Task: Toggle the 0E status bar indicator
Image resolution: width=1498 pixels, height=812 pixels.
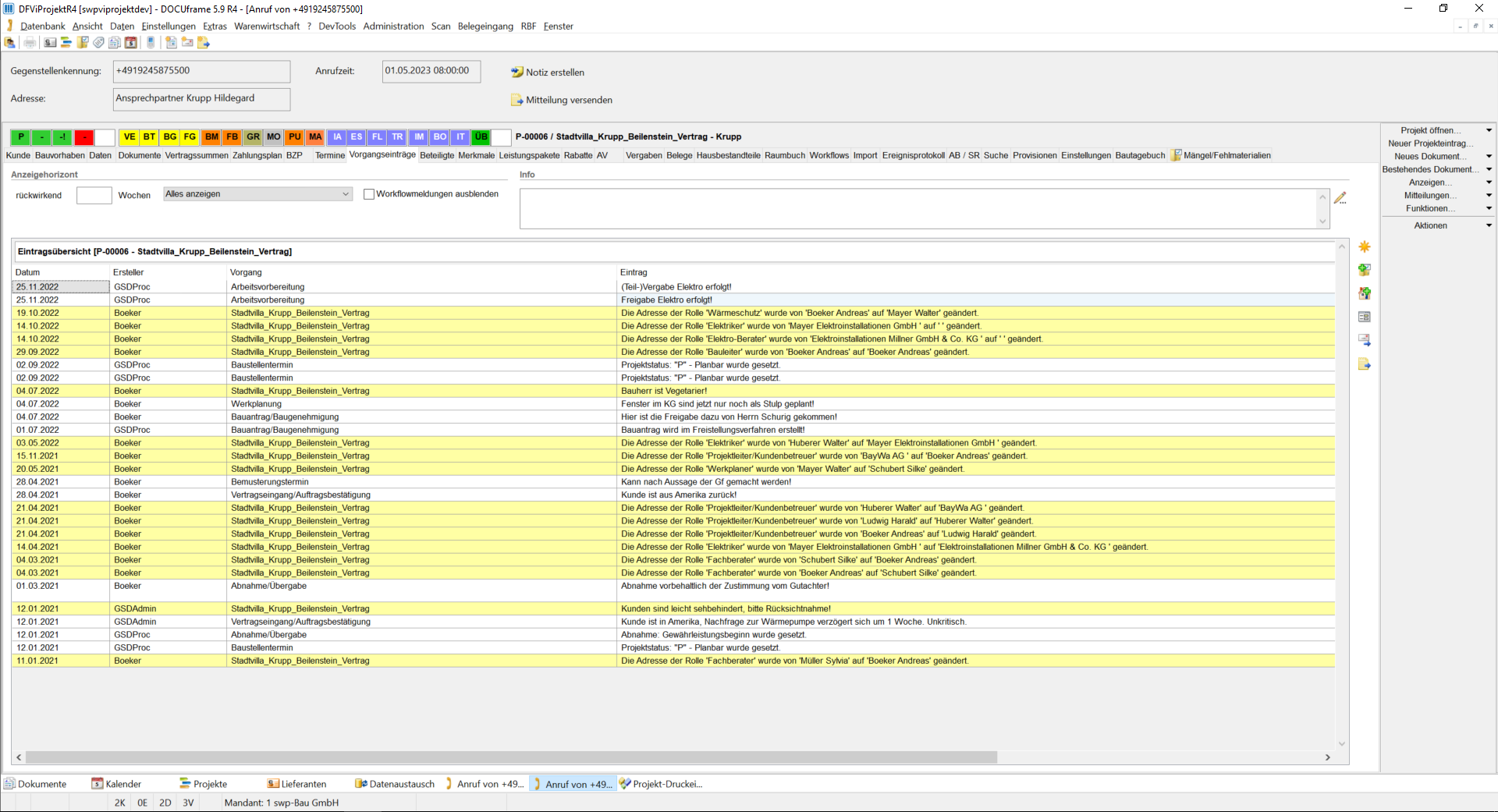Action: [x=143, y=803]
